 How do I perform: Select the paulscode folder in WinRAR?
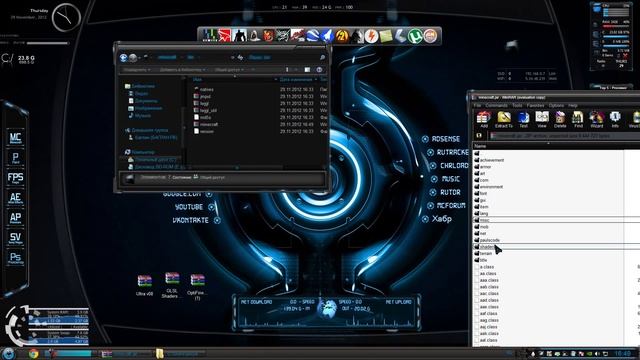click(x=487, y=240)
